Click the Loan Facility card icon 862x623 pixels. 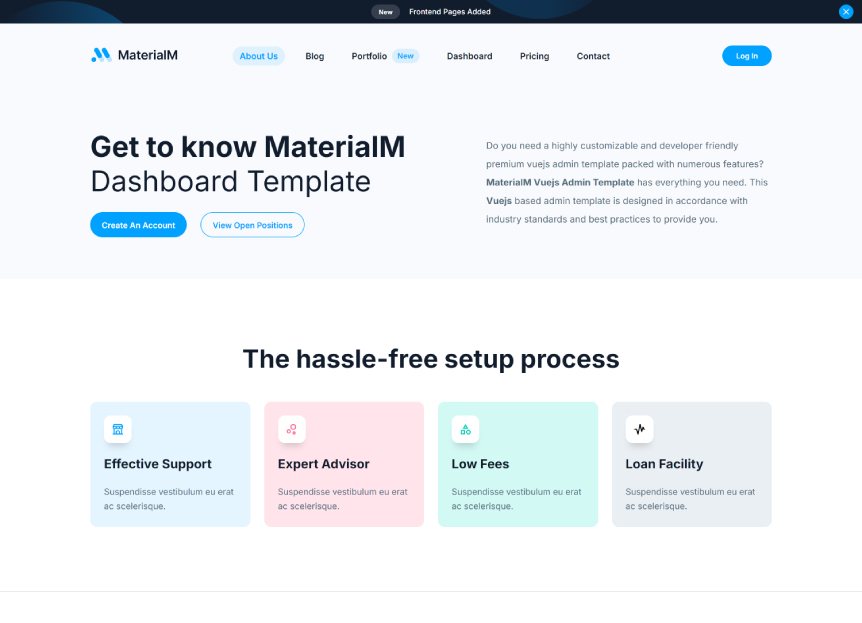pos(639,429)
